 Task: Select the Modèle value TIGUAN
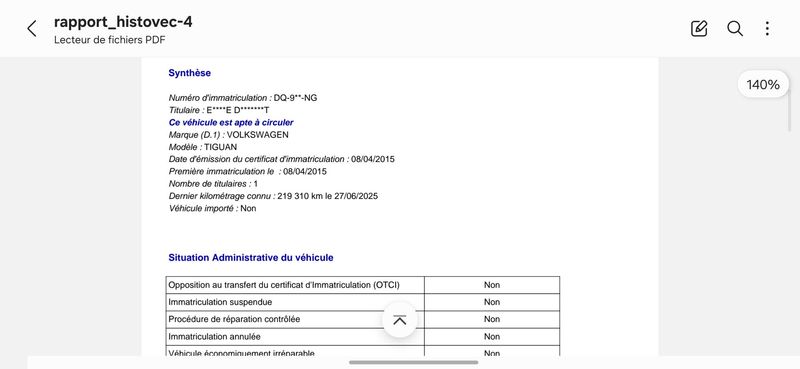[220, 147]
